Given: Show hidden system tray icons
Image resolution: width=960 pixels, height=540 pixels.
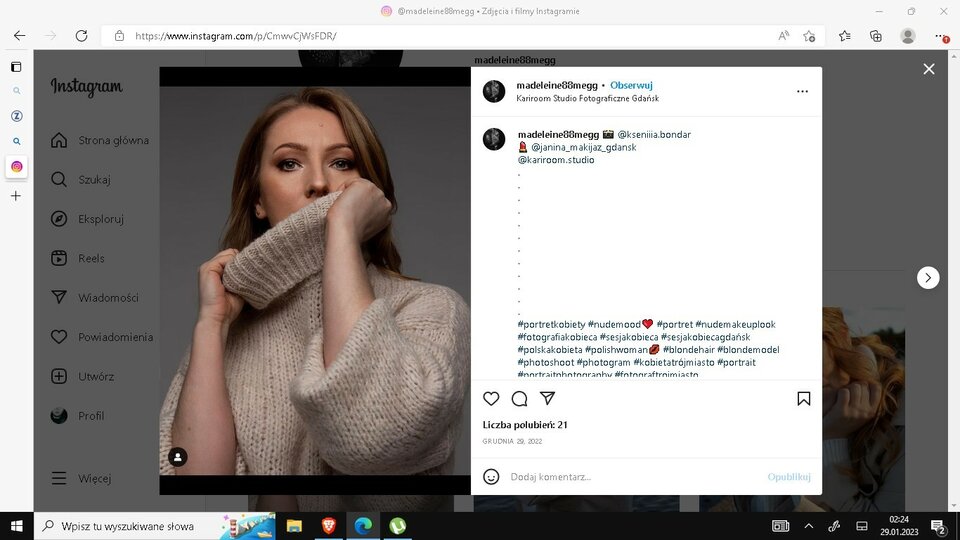Looking at the screenshot, I should [808, 526].
